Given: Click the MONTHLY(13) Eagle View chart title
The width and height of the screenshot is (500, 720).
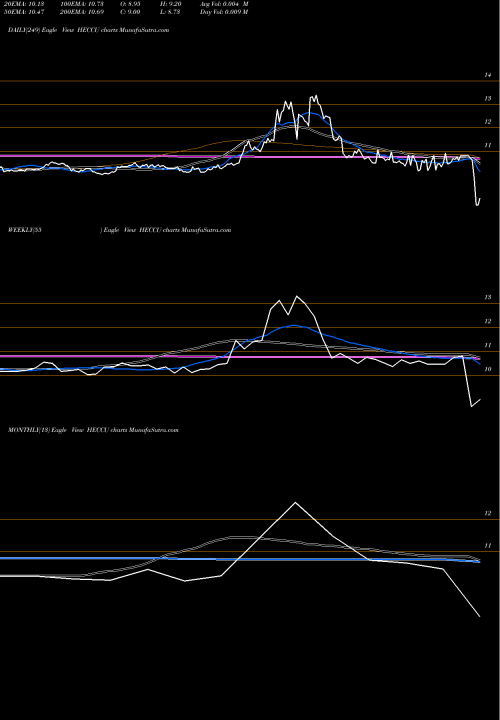Looking at the screenshot, I should point(93,430).
